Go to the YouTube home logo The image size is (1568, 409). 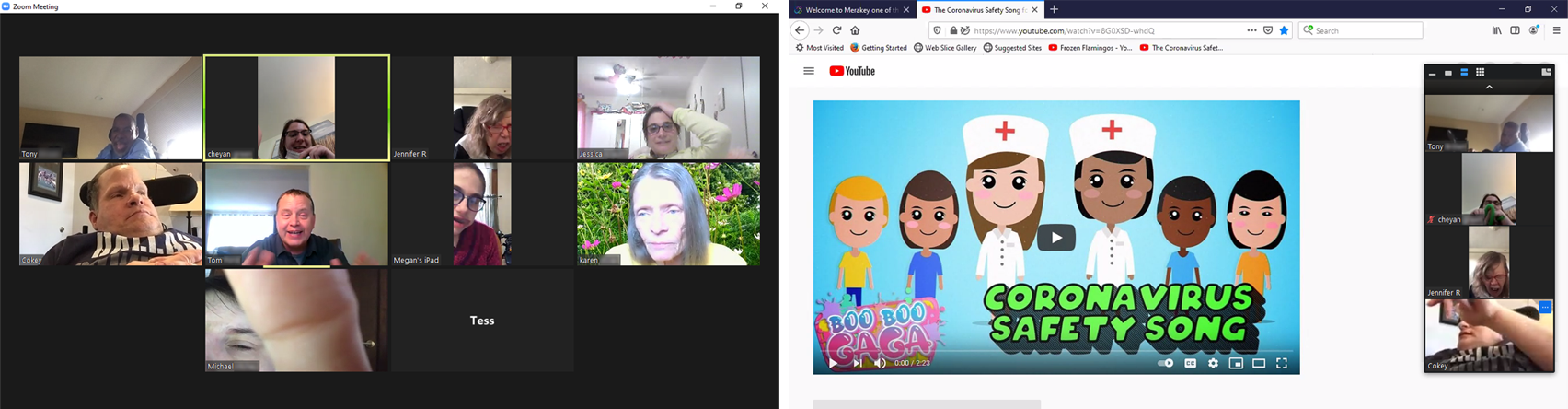point(852,71)
